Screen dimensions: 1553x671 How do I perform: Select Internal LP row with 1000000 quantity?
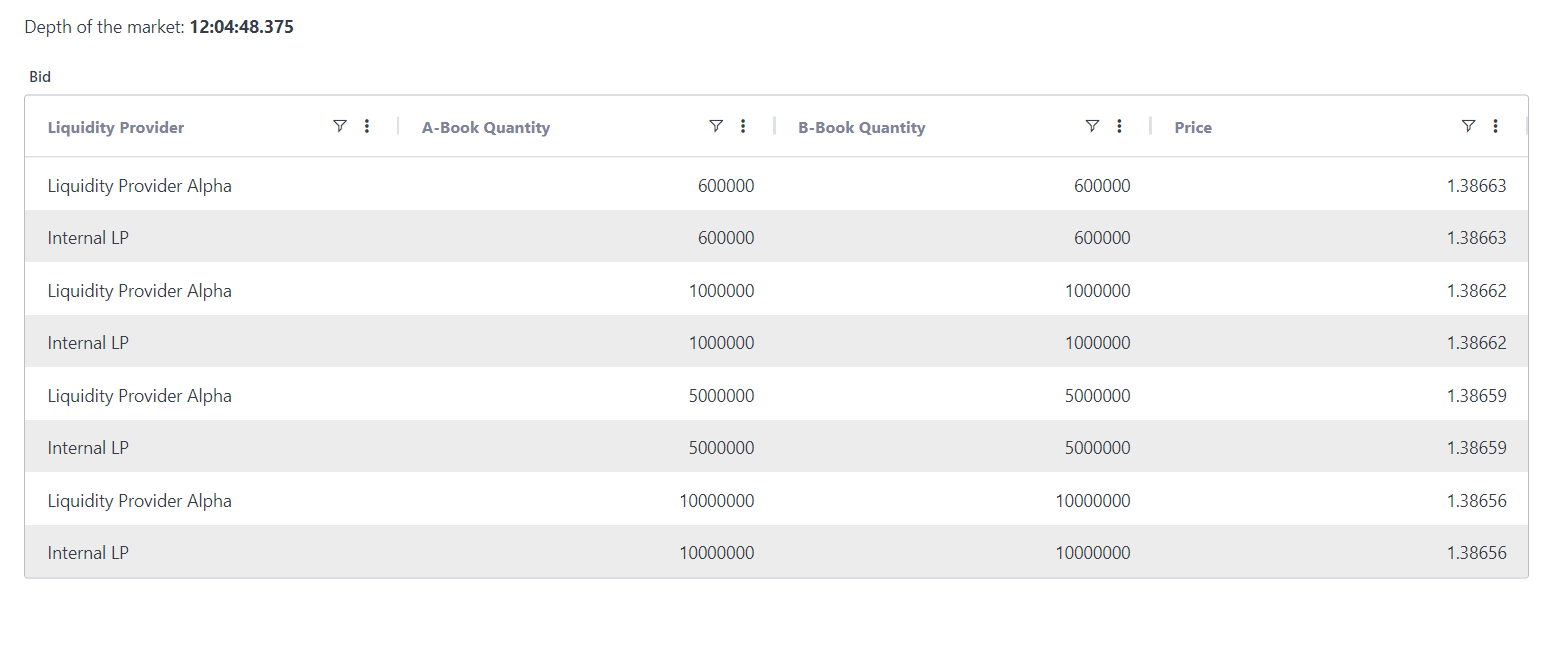88,343
